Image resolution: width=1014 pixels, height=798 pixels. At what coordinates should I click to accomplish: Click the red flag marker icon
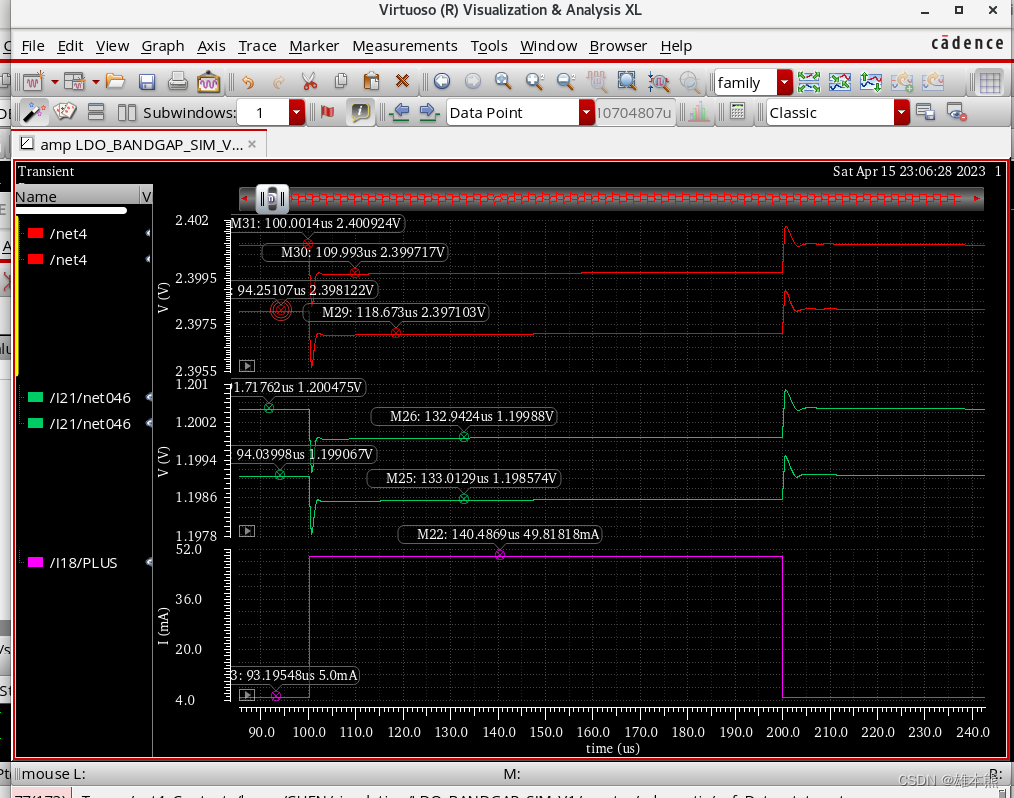pyautogui.click(x=328, y=113)
